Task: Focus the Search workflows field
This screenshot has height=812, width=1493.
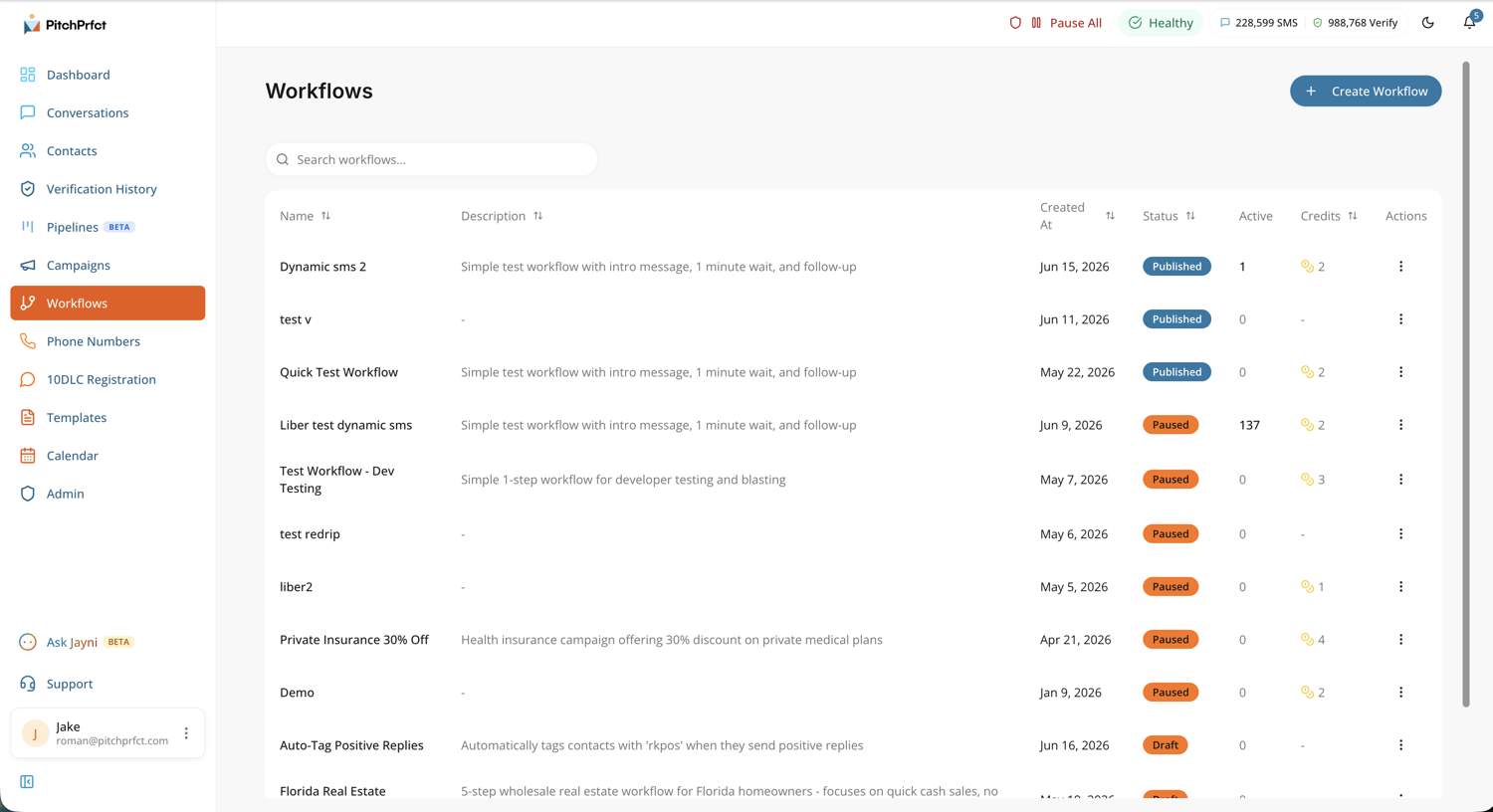Action: coord(431,159)
